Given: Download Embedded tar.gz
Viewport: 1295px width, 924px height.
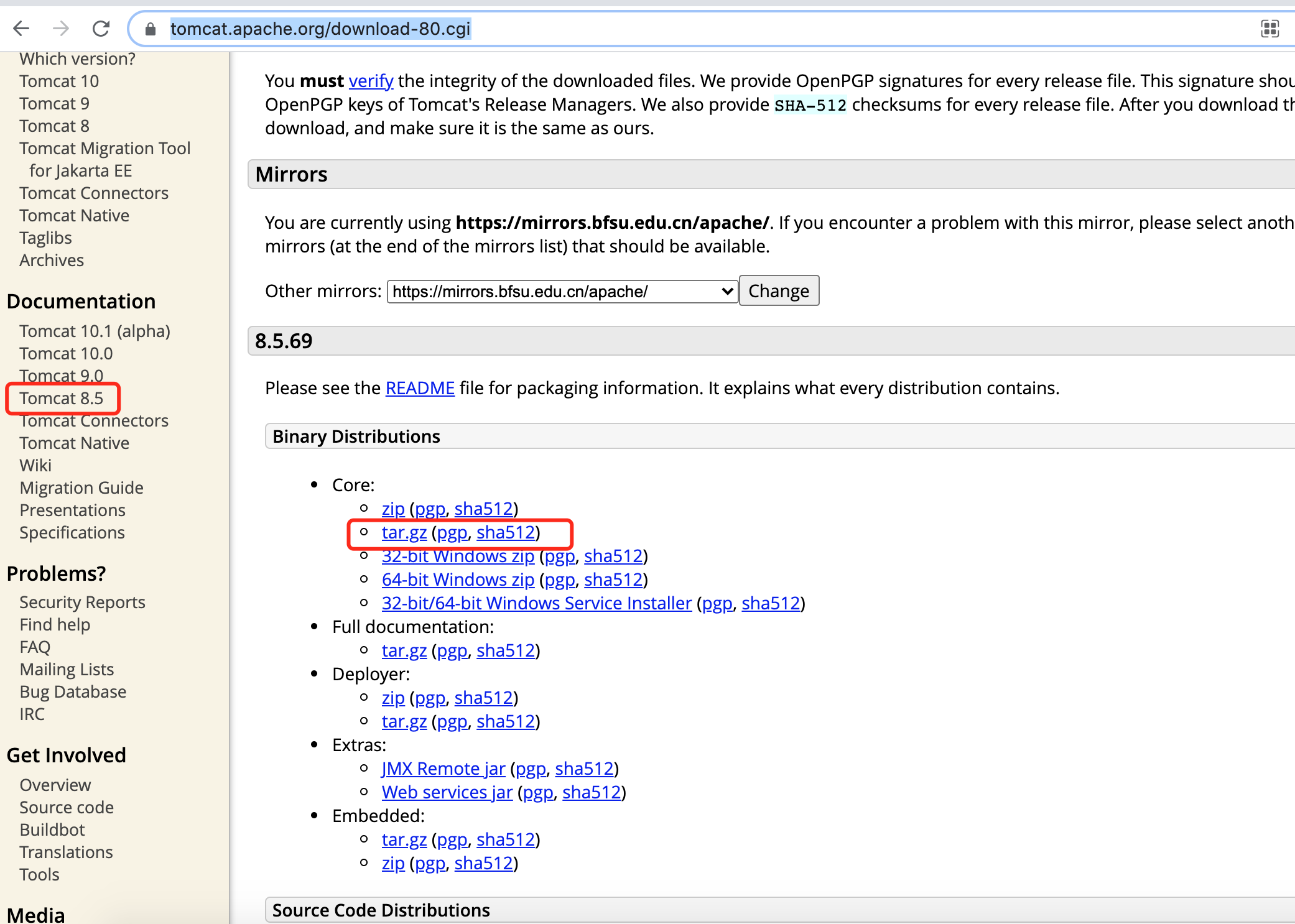Looking at the screenshot, I should coord(404,839).
